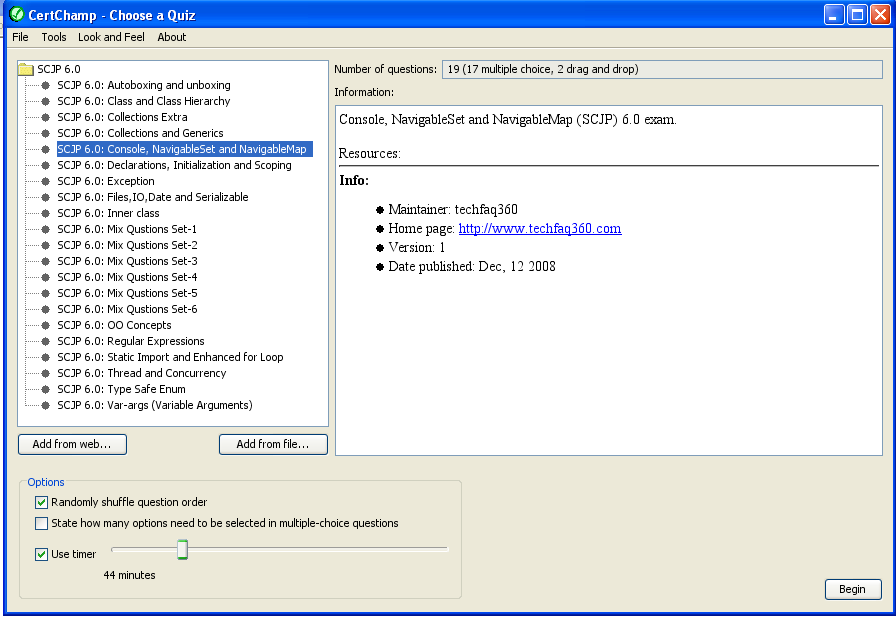Click bullet icon beside OO Concepts quiz
The height and width of the screenshot is (620, 896).
(x=46, y=325)
